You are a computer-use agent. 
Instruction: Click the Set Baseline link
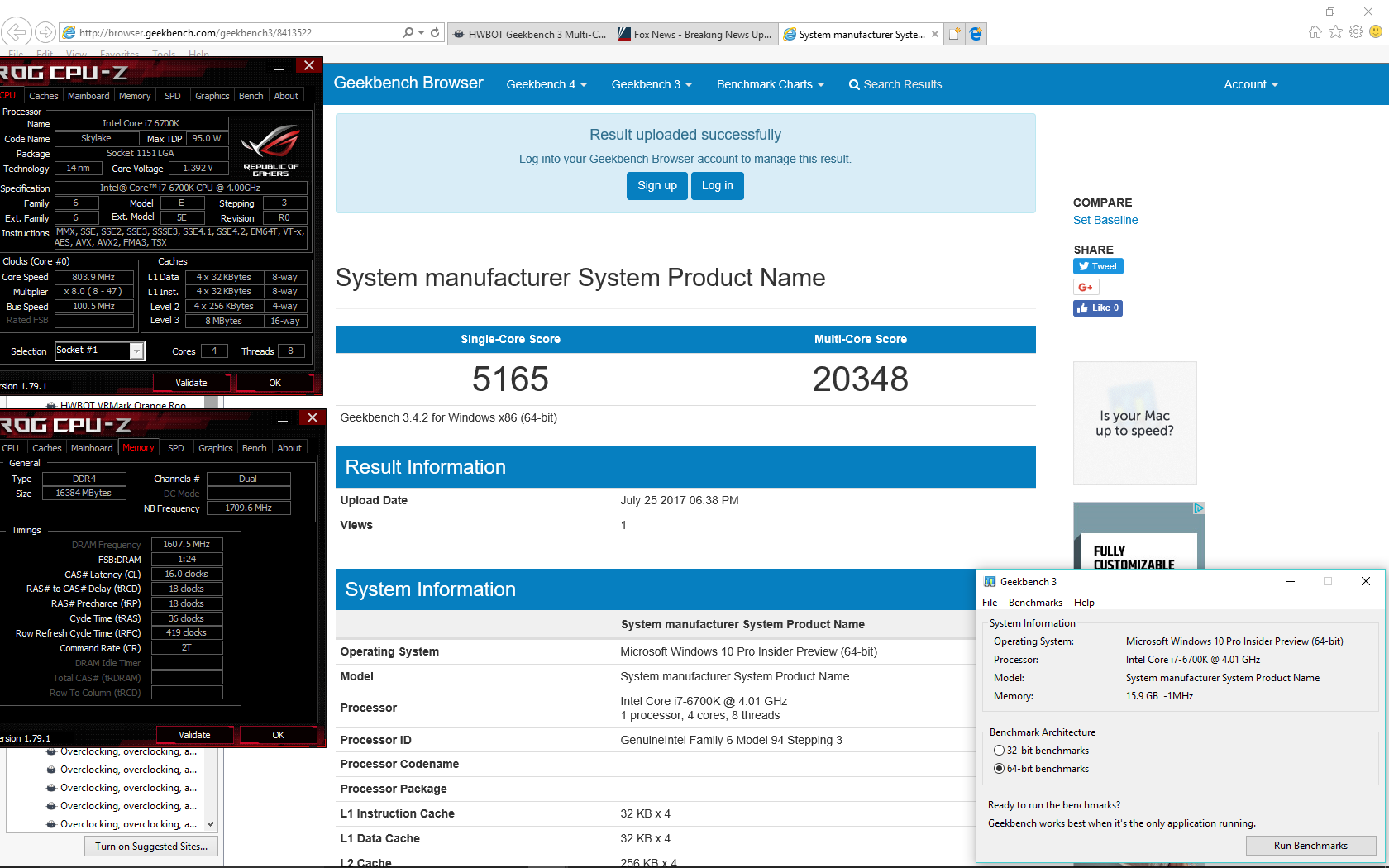coord(1105,220)
